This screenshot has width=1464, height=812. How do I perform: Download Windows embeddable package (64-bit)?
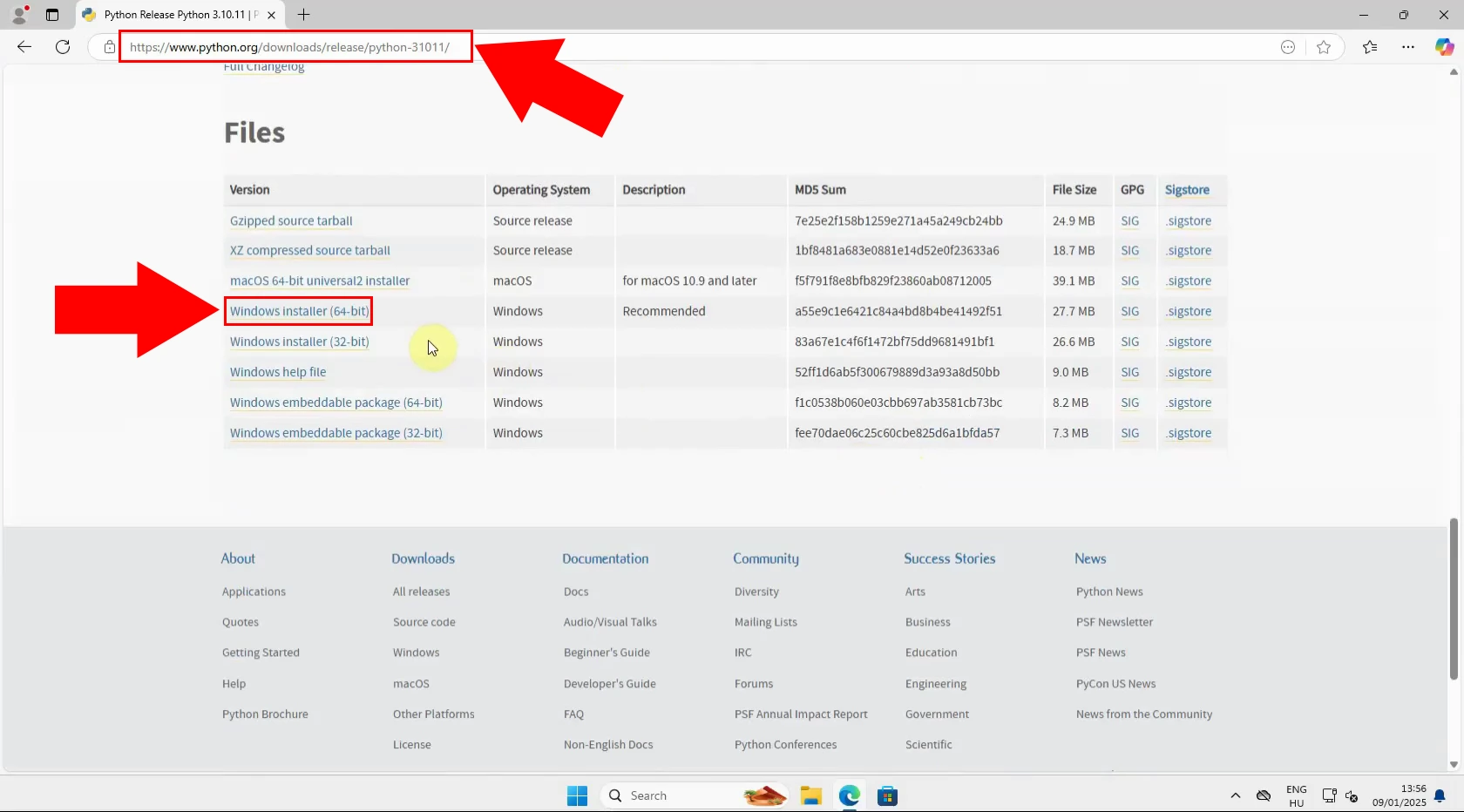tap(336, 403)
